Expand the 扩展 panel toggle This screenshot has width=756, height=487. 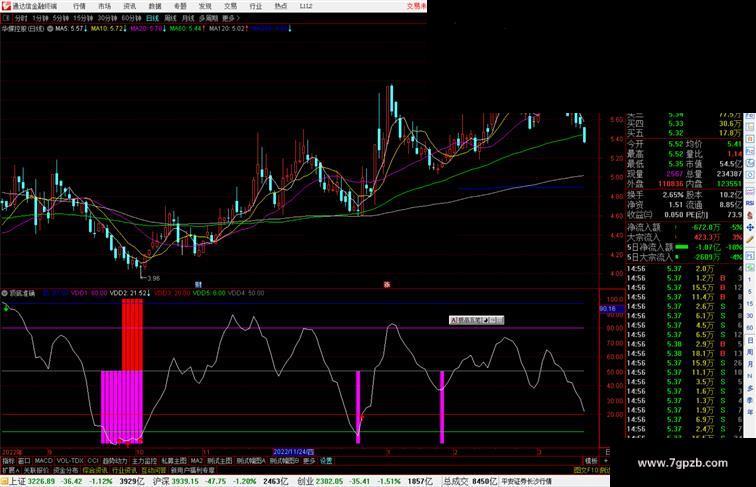pos(10,470)
